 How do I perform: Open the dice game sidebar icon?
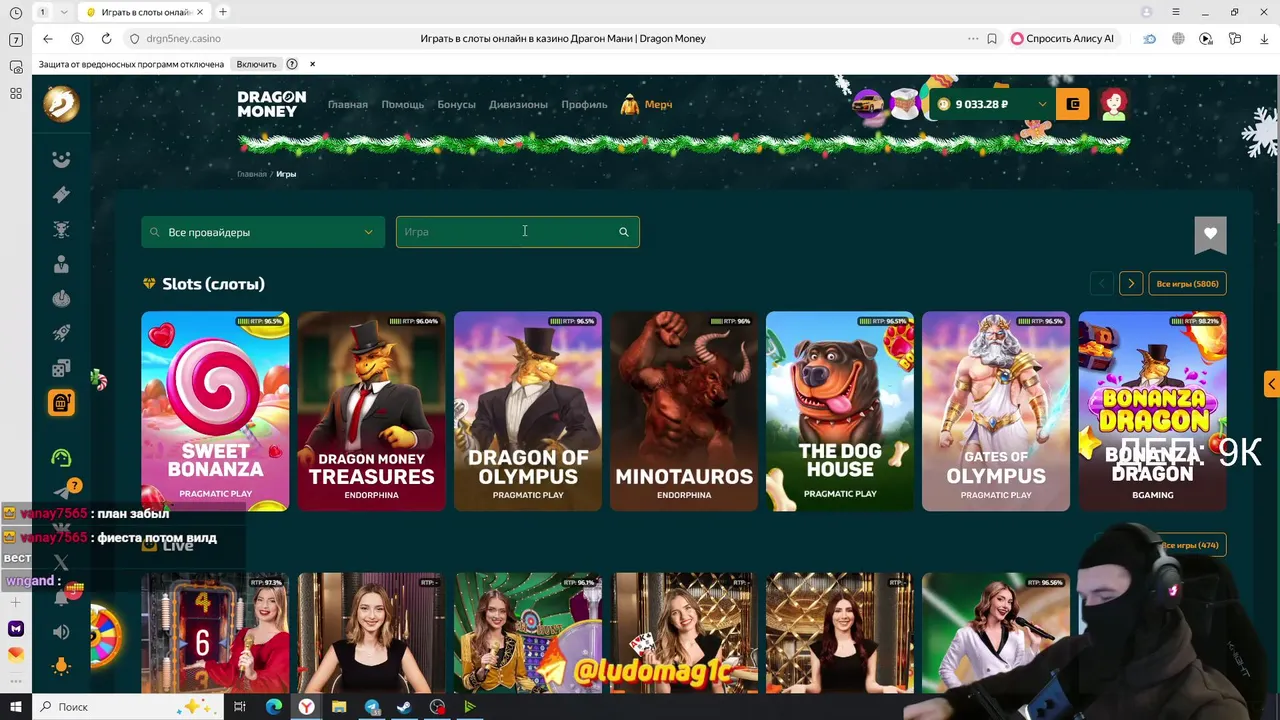tap(61, 368)
